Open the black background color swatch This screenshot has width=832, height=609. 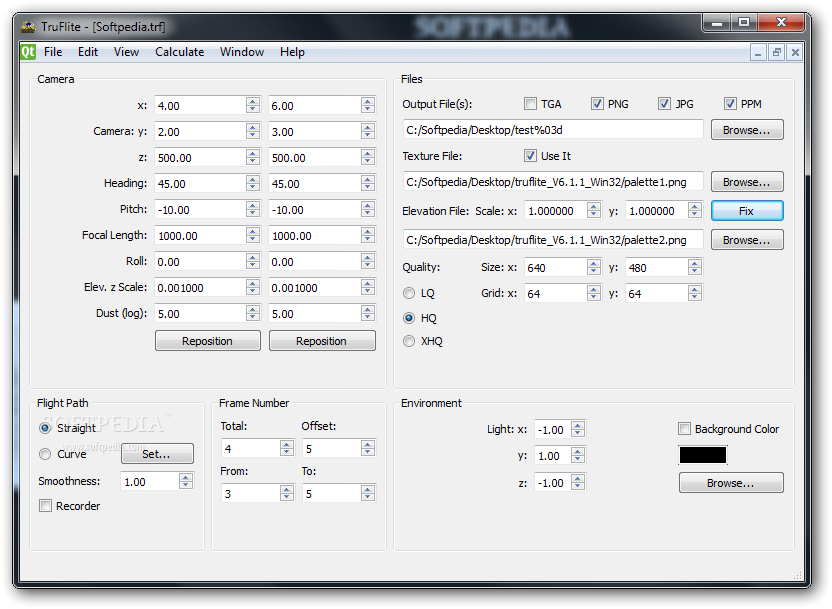coord(703,455)
